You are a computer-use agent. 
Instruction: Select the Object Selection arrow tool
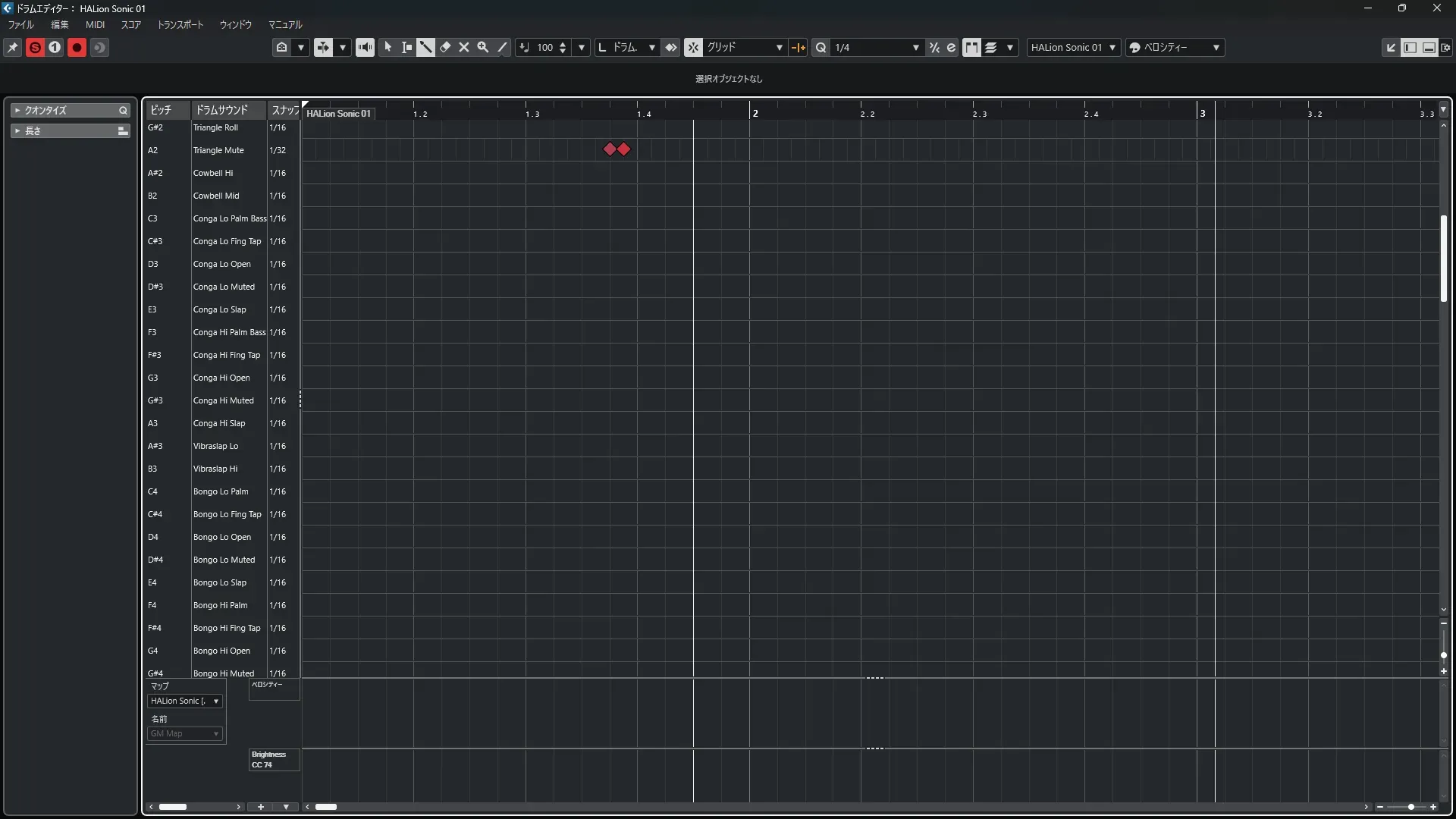click(388, 47)
